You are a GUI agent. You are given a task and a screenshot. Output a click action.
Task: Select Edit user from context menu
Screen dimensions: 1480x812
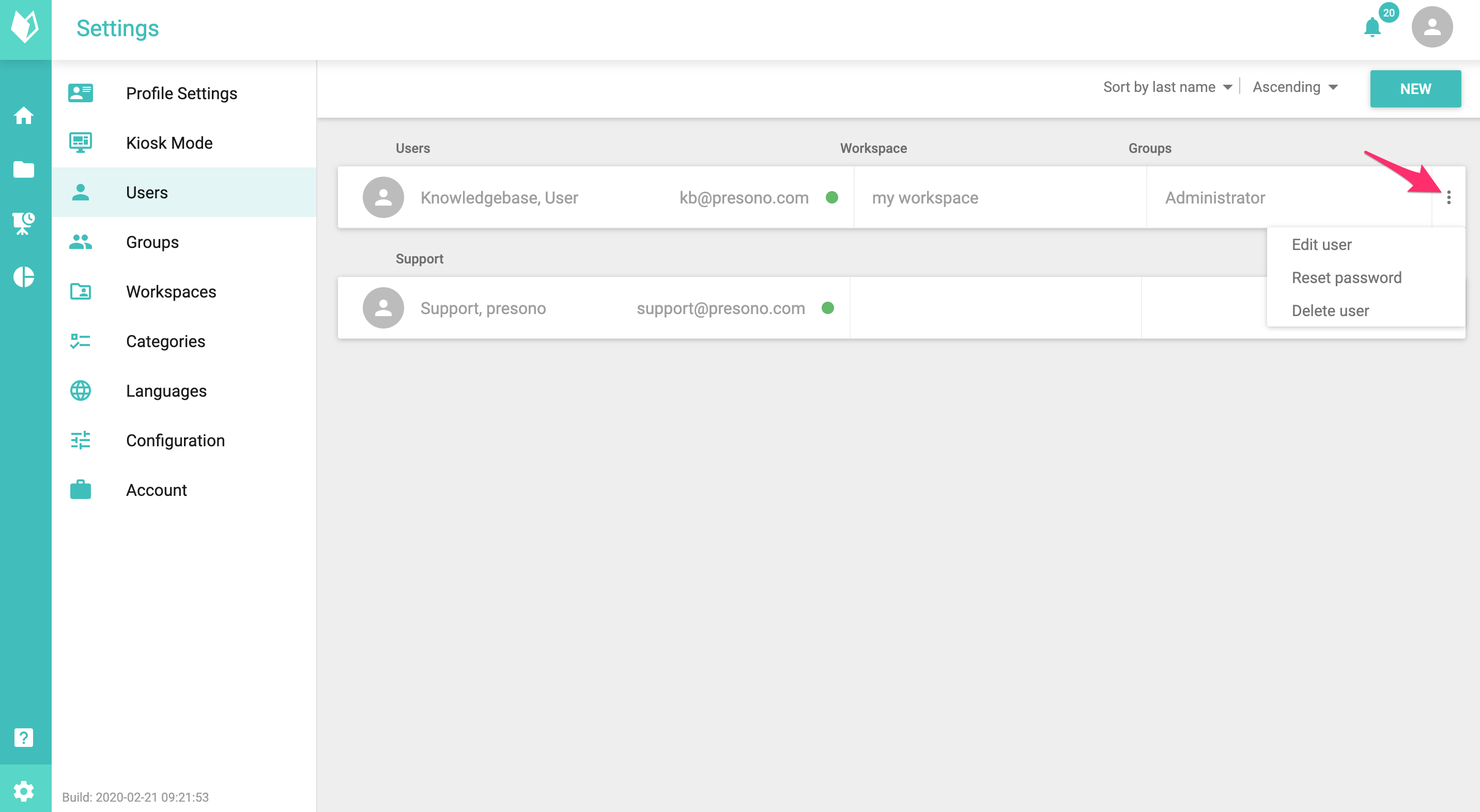click(1321, 245)
